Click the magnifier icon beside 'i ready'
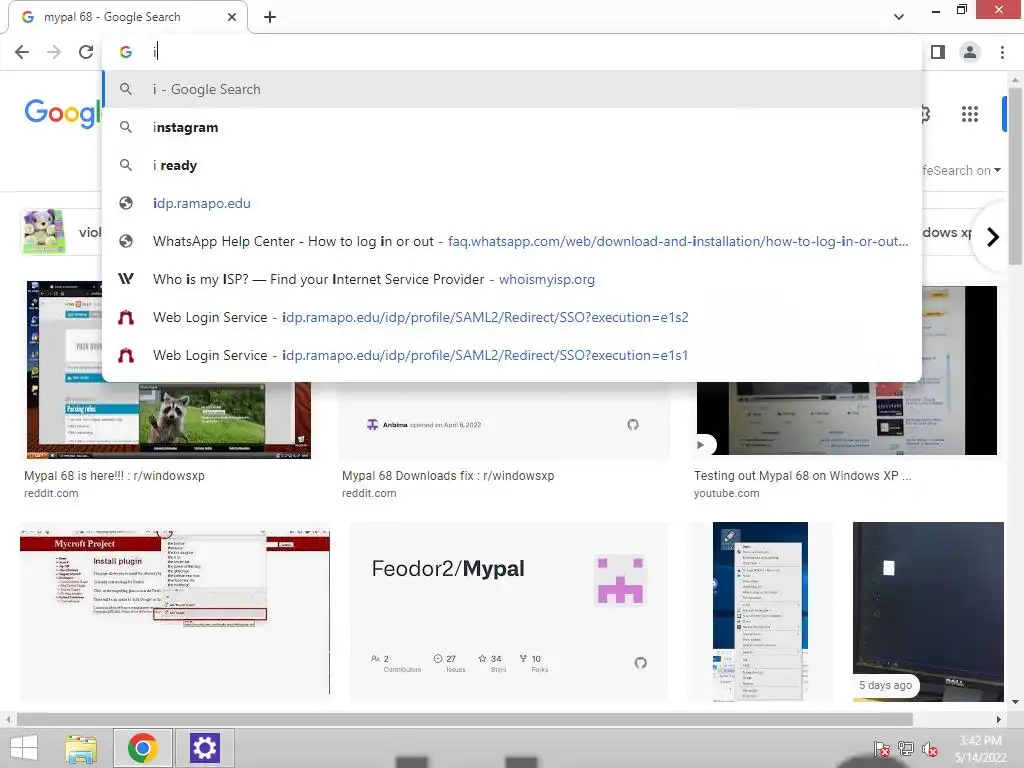The width and height of the screenshot is (1024, 768). click(126, 165)
